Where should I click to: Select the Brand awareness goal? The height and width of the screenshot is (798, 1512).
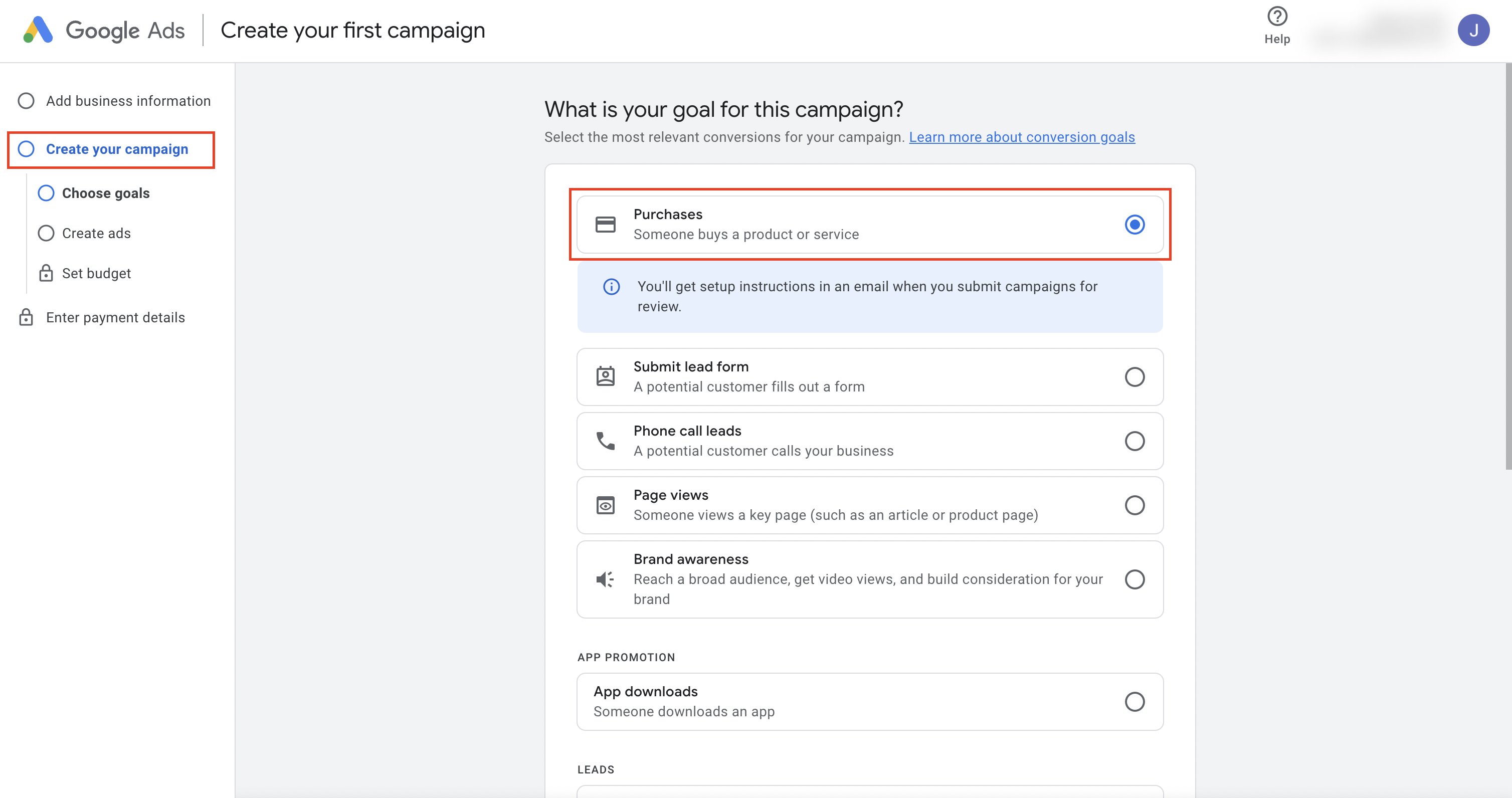[1135, 579]
